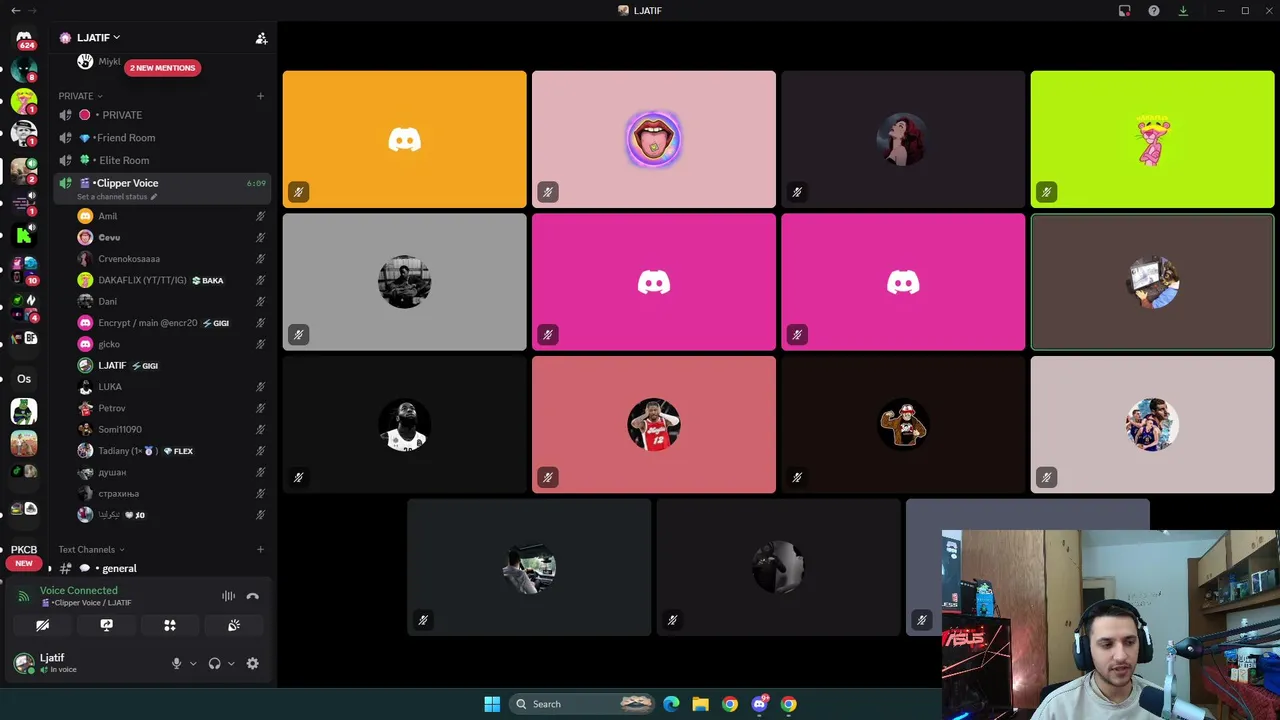Open Discord inbox icon in title bar
The height and width of the screenshot is (720, 1280).
pos(1124,10)
